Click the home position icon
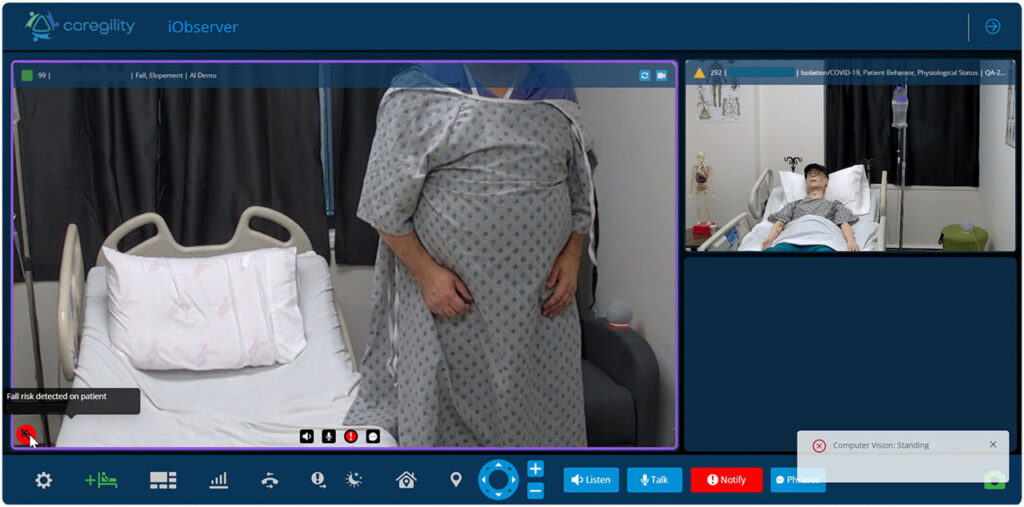Viewport: 1024px width, 507px height. [x=406, y=480]
